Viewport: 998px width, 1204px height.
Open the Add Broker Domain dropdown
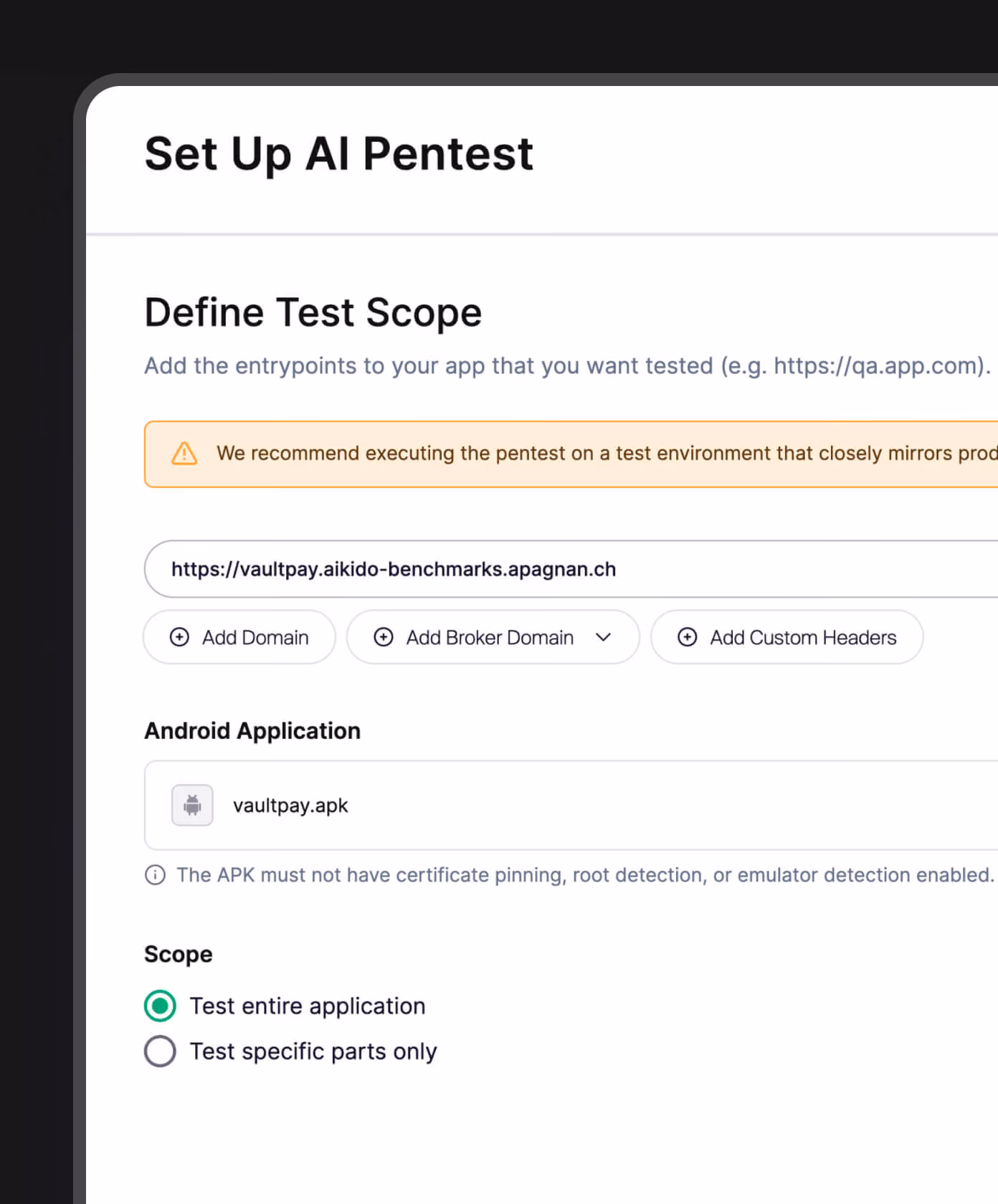(493, 637)
